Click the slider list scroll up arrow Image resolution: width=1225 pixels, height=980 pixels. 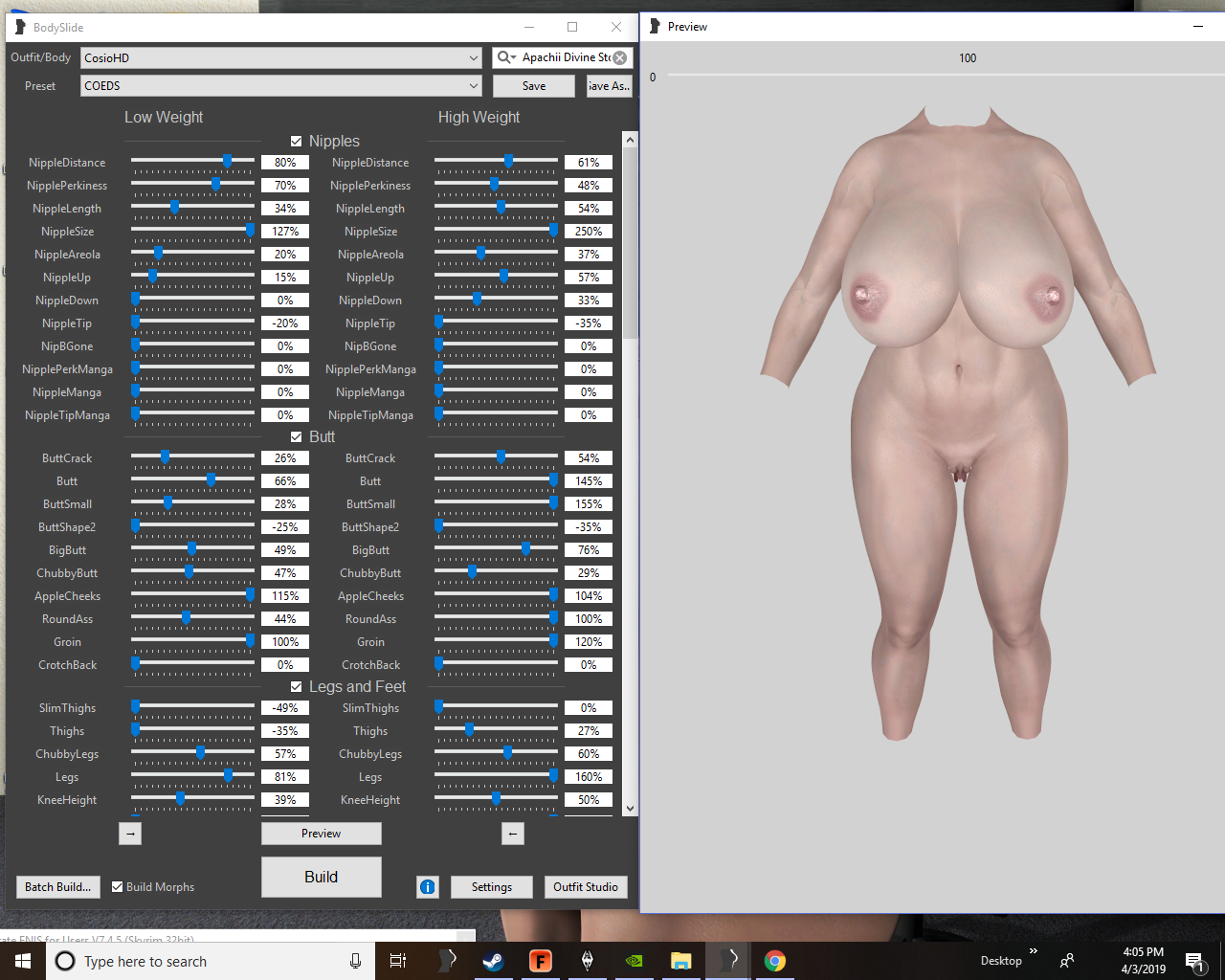(630, 140)
